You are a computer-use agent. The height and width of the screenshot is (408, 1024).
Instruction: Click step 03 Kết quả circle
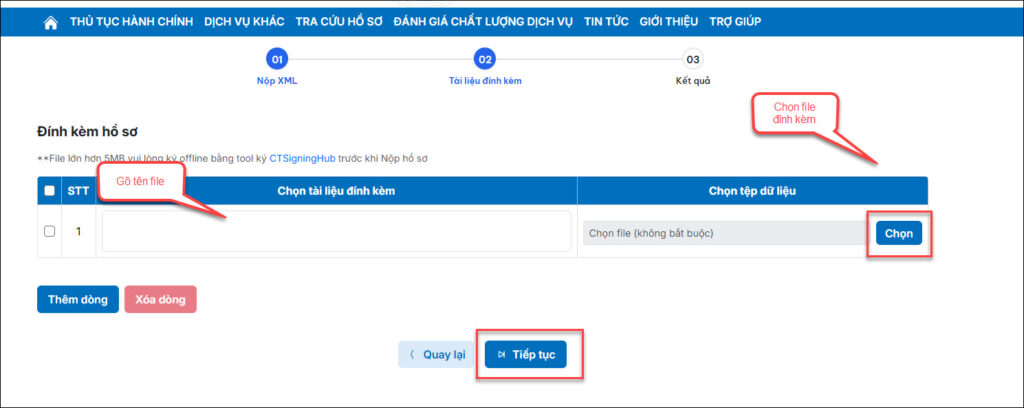(x=693, y=59)
